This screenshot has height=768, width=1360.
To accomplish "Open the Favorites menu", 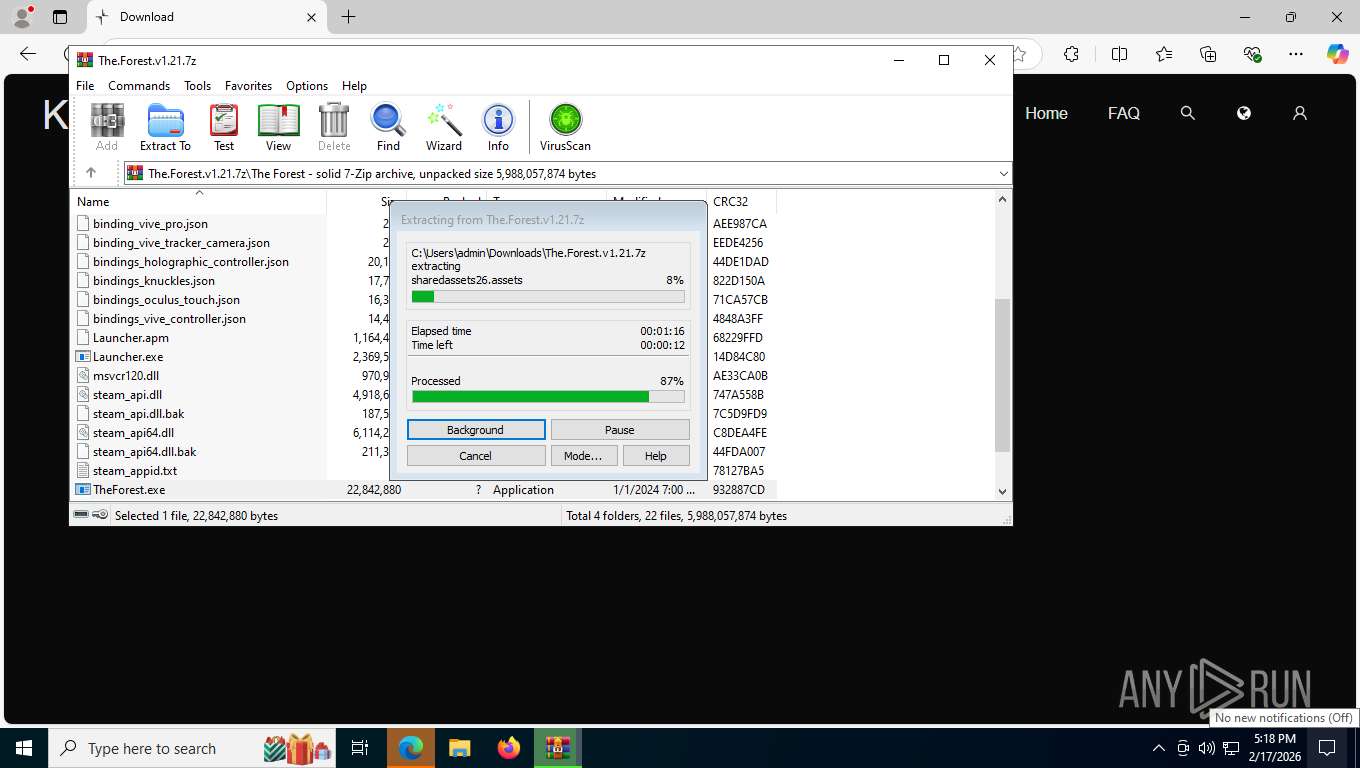I will pyautogui.click(x=248, y=86).
